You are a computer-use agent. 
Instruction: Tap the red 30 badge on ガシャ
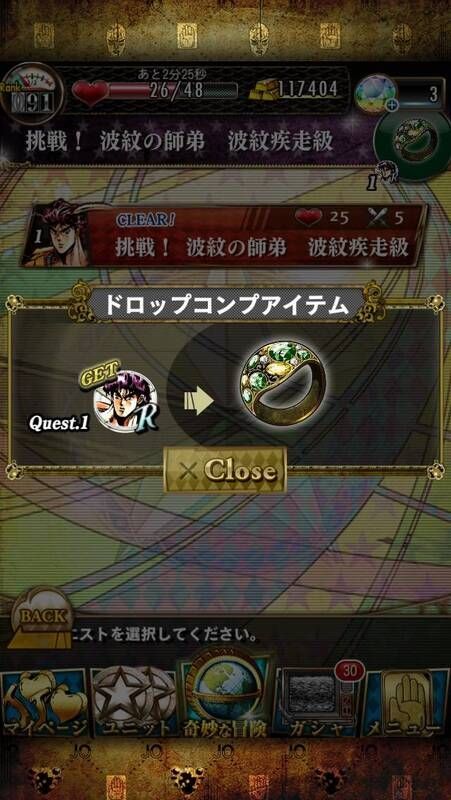350,670
